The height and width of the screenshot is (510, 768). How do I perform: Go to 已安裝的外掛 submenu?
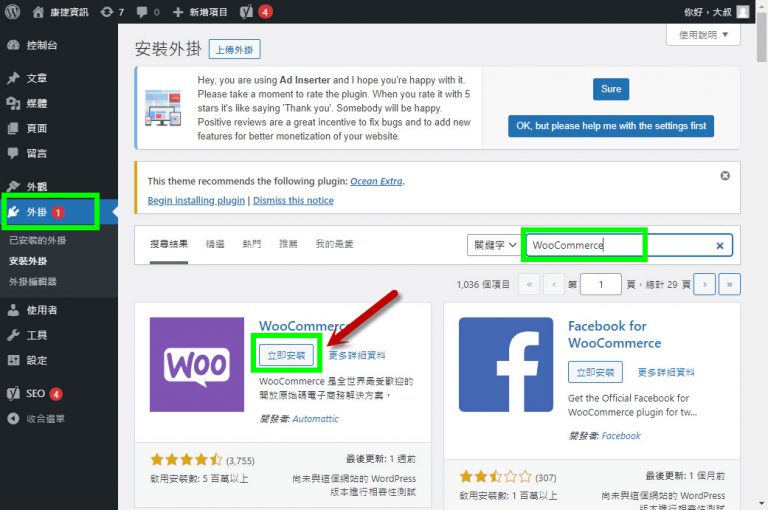click(x=38, y=241)
